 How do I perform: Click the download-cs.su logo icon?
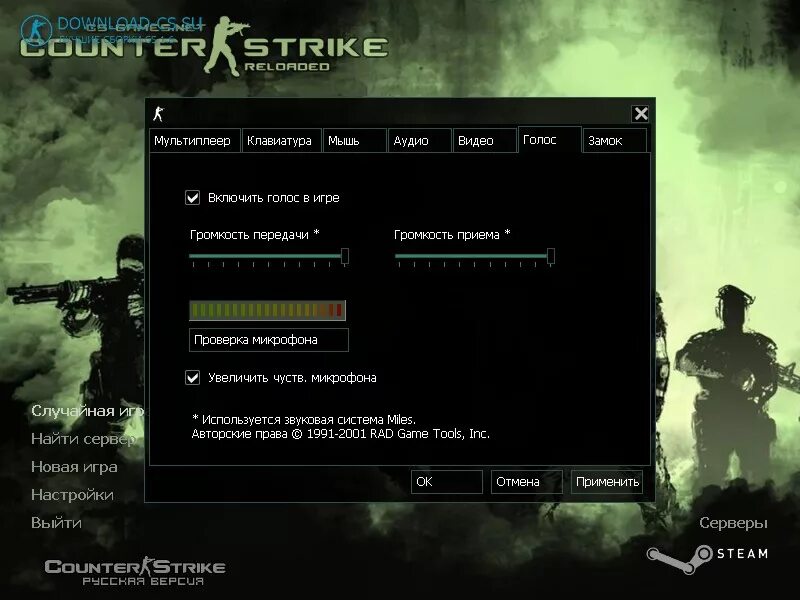pyautogui.click(x=36, y=31)
